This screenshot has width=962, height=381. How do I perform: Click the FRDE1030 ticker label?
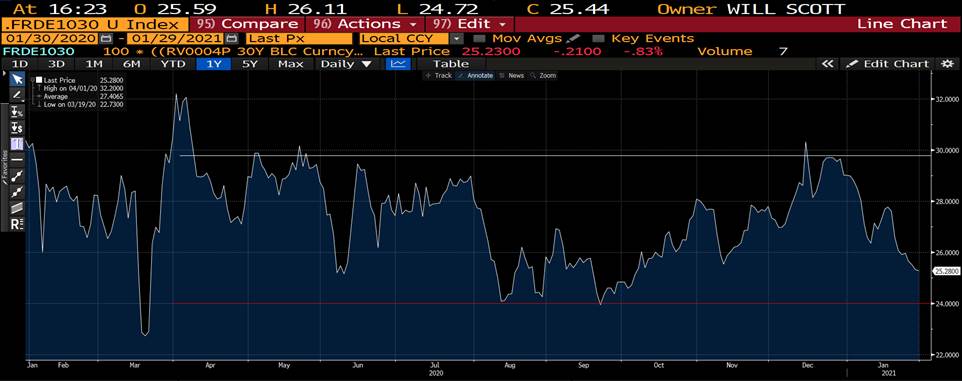pyautogui.click(x=39, y=52)
